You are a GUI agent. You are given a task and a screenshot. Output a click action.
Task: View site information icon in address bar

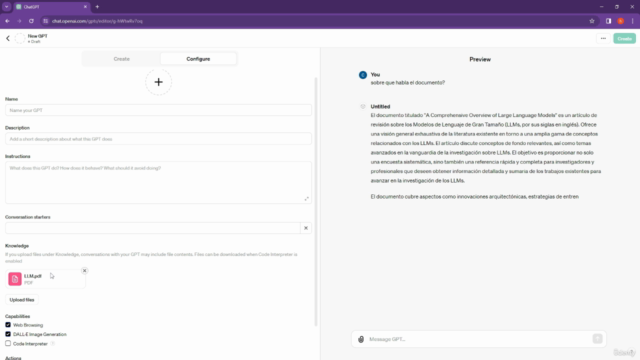pyautogui.click(x=46, y=21)
